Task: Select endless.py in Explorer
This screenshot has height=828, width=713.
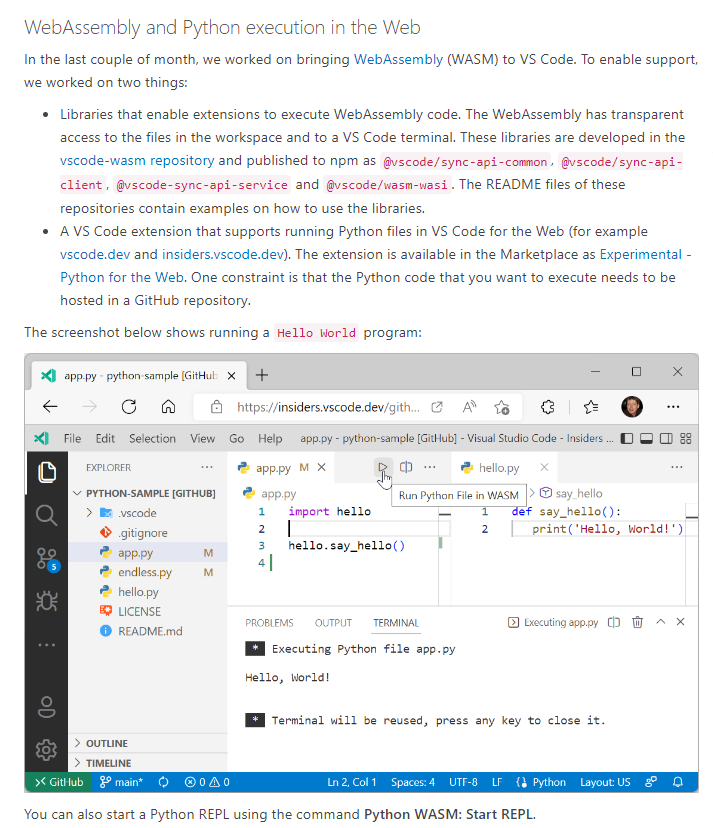Action: (148, 572)
